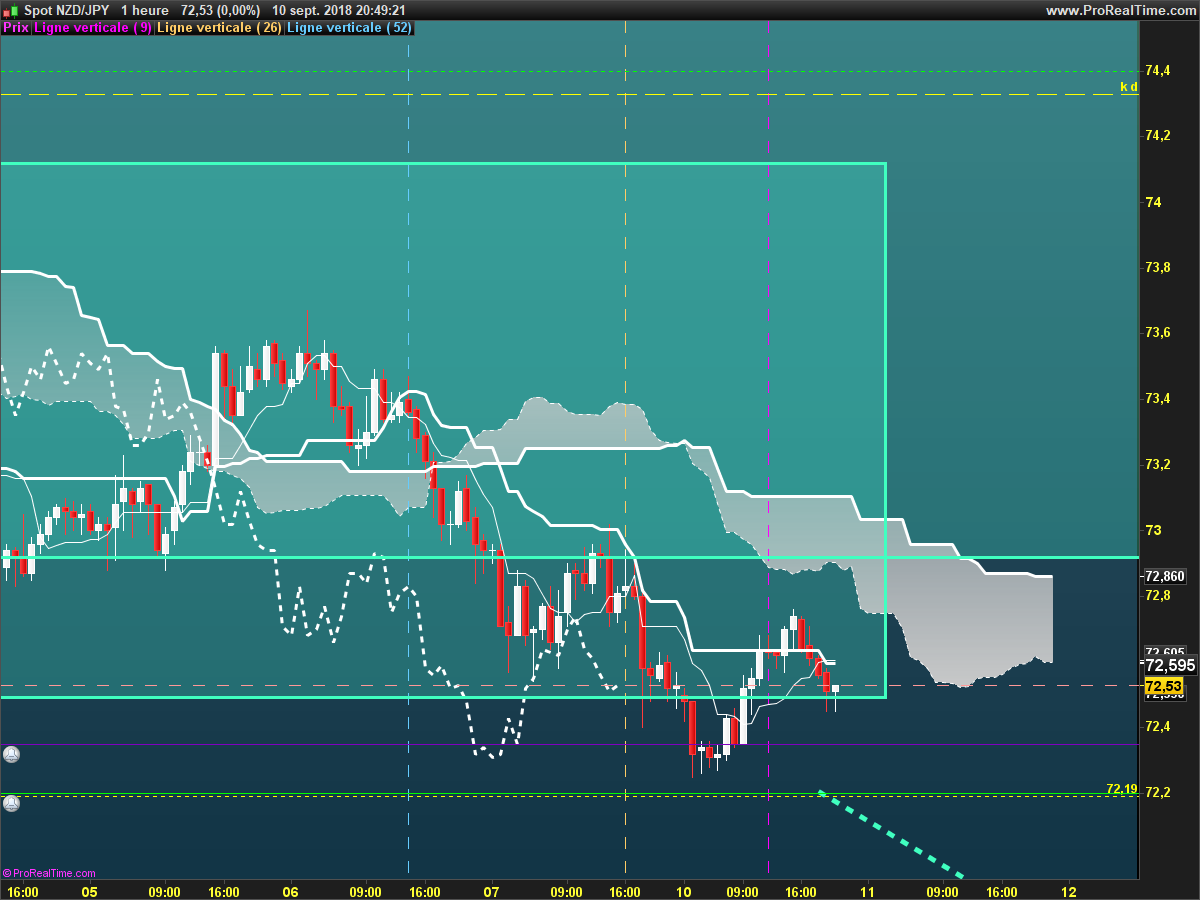The width and height of the screenshot is (1200, 900).
Task: Click the yellow 72,53 current price tag
Action: click(1163, 686)
